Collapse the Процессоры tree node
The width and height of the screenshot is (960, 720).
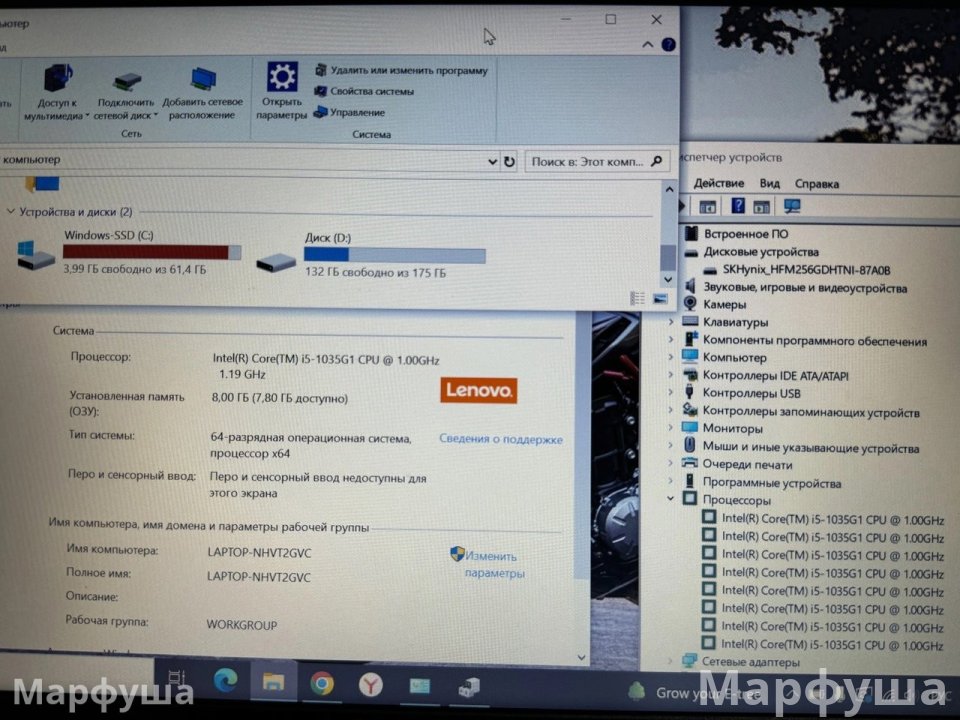pyautogui.click(x=671, y=499)
